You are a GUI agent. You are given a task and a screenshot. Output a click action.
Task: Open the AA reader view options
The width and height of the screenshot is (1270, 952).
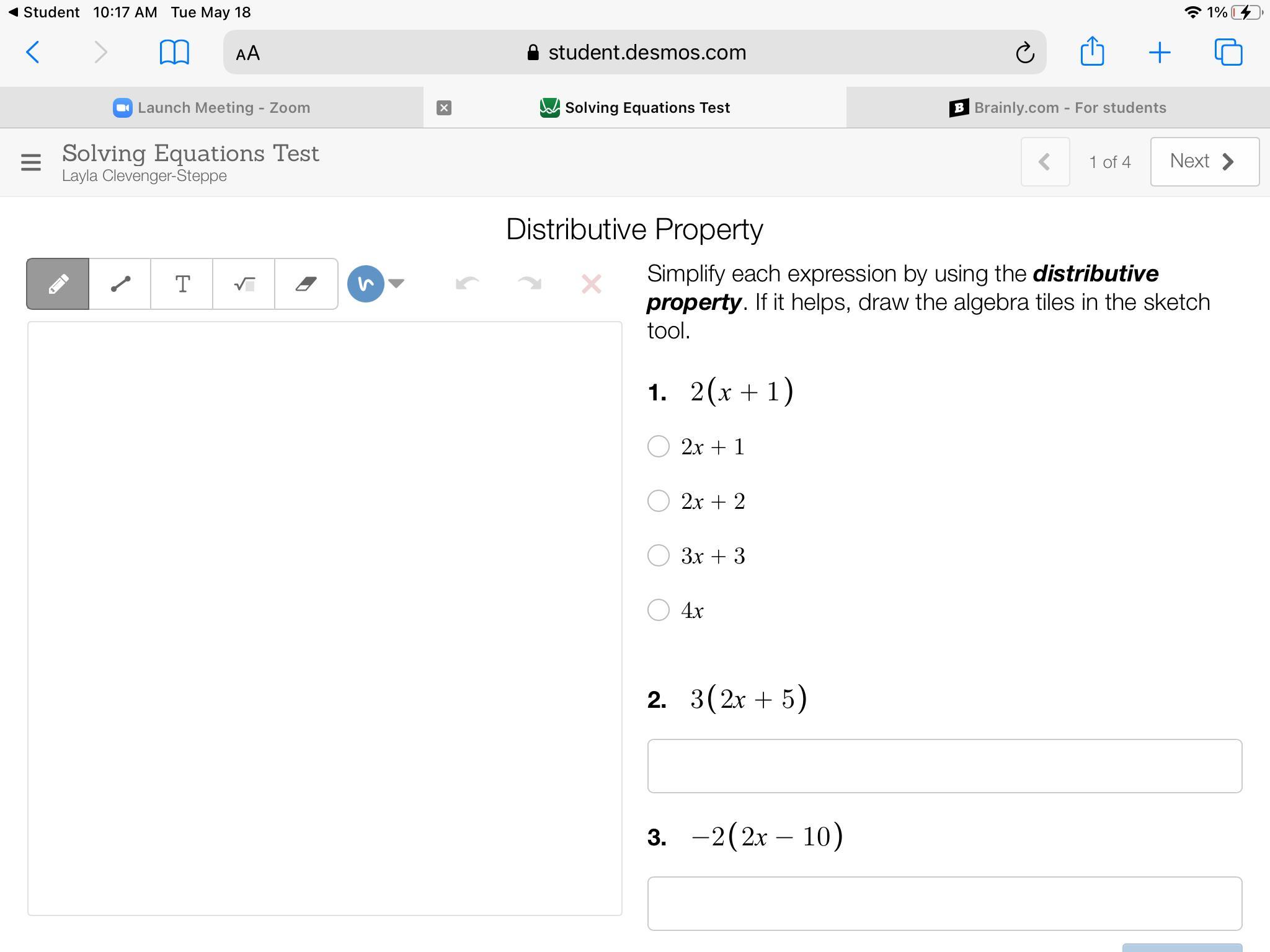248,53
